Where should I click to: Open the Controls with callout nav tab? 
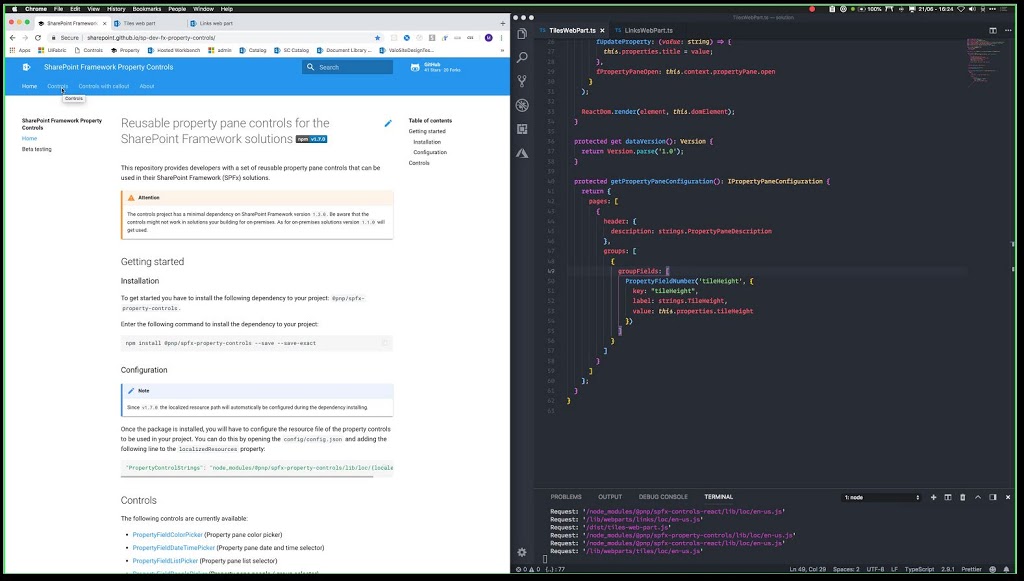tap(104, 86)
